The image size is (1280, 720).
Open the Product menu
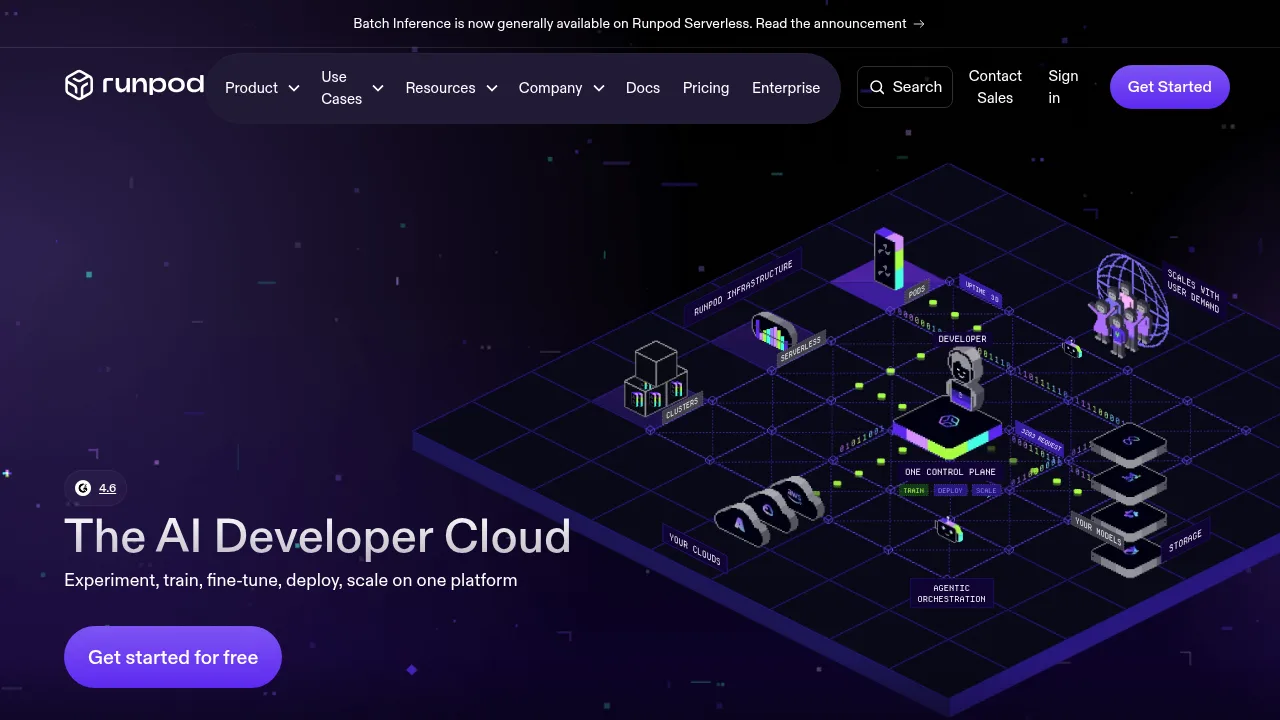point(263,88)
